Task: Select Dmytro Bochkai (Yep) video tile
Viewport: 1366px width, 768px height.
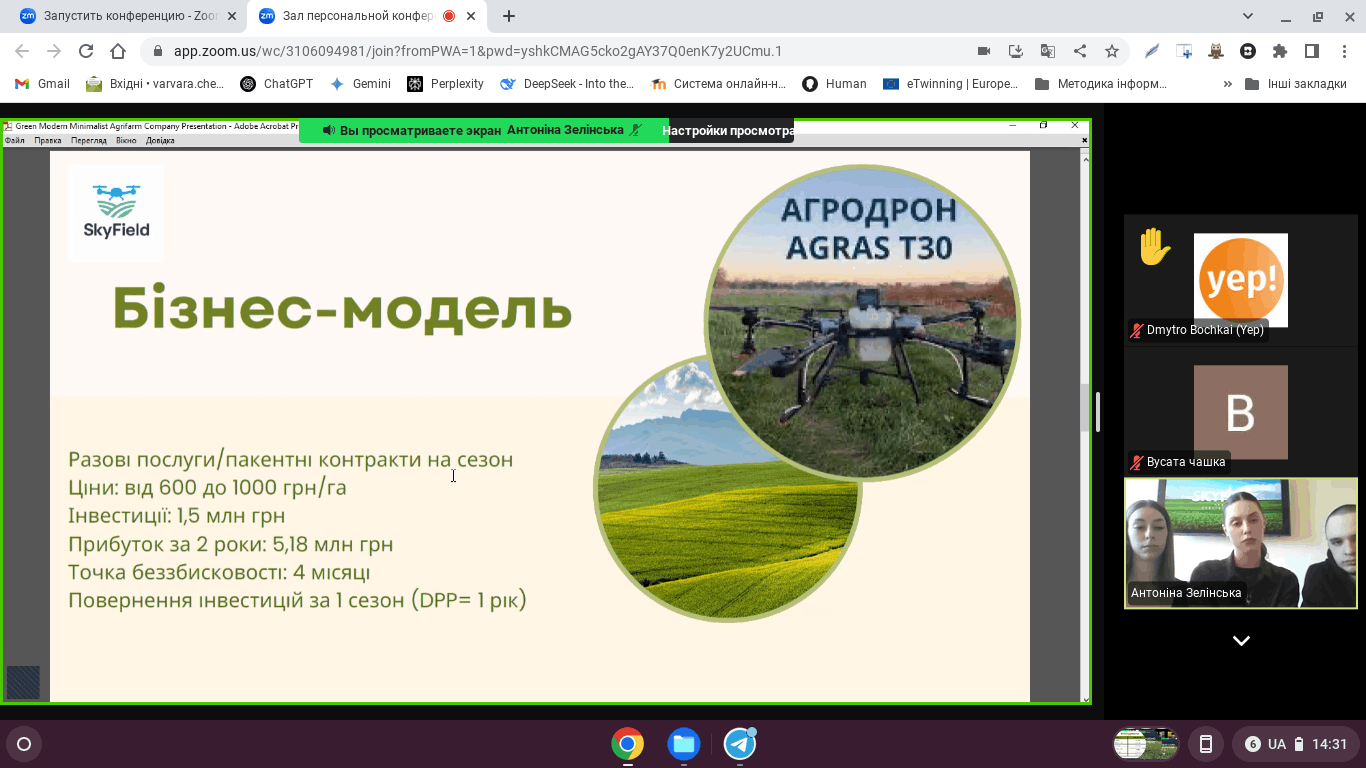Action: (x=1241, y=280)
